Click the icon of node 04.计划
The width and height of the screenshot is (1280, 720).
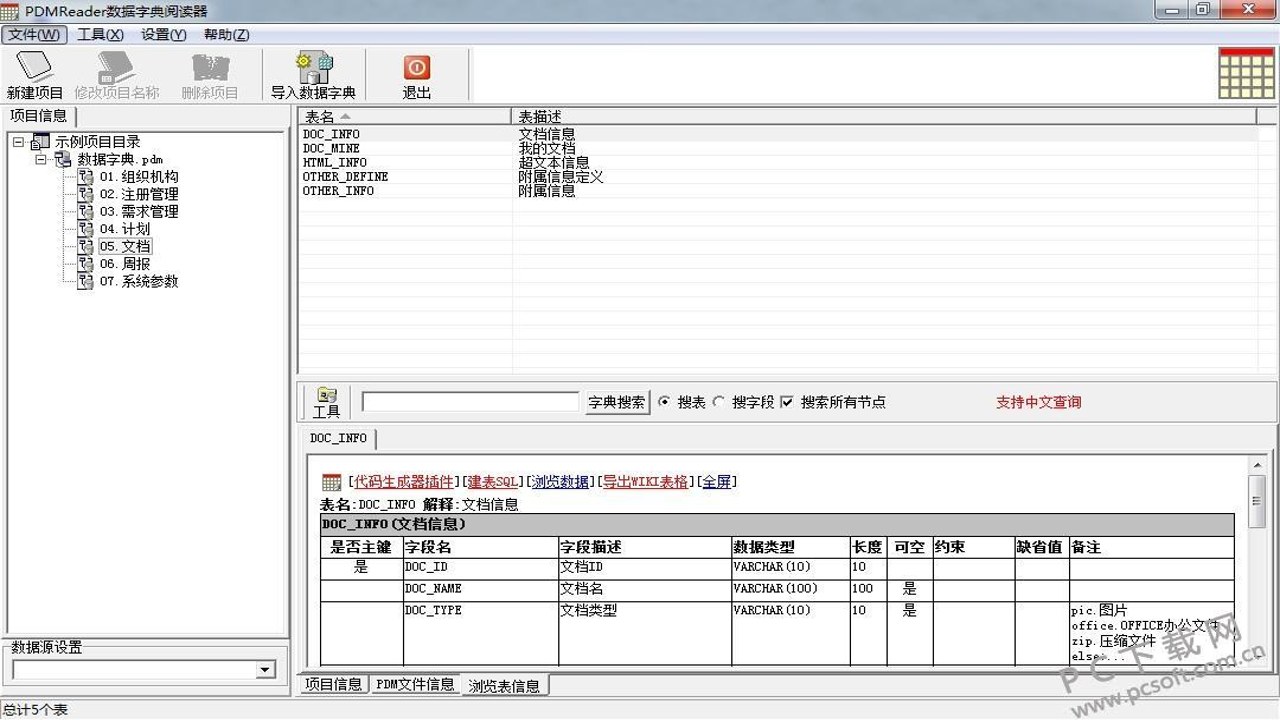pyautogui.click(x=86, y=229)
